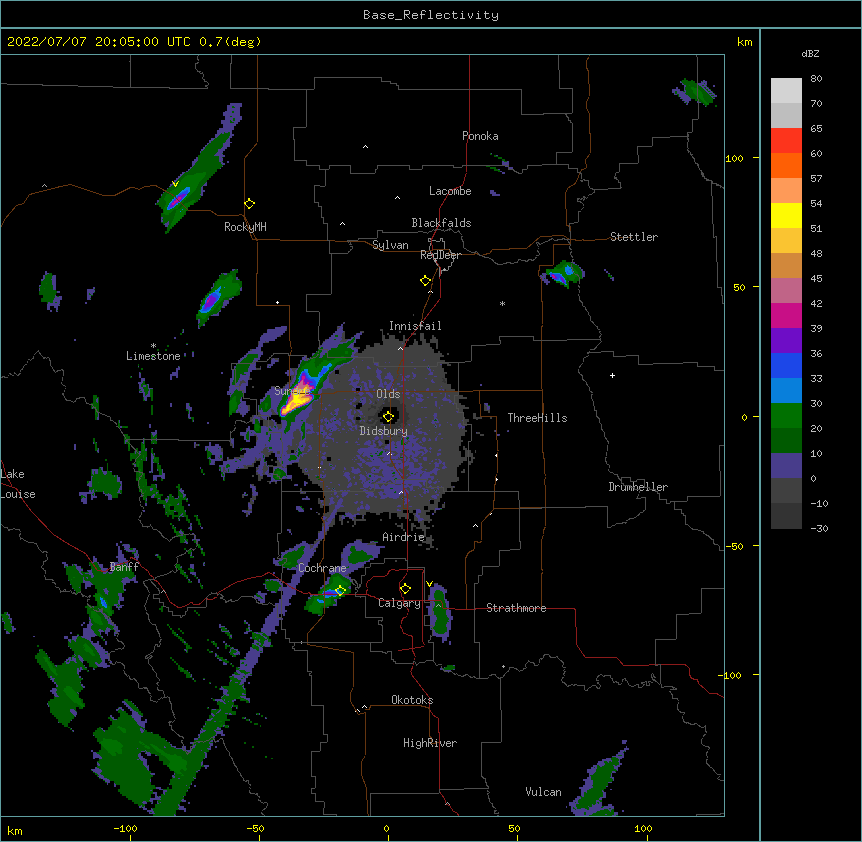Viewport: 862px width, 842px height.
Task: Click the Cochrane town label
Action: (322, 568)
